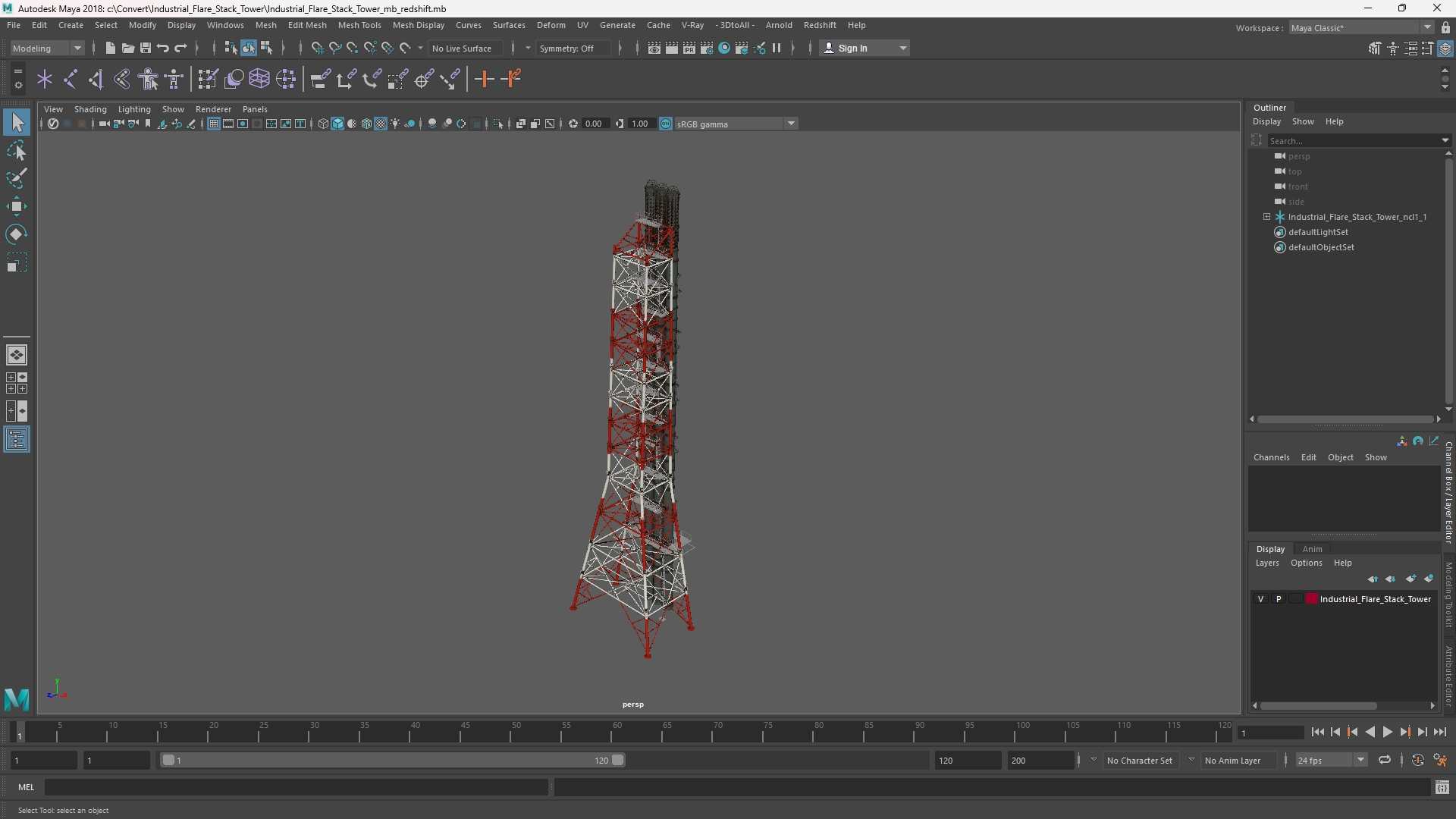Click the MEL command language label

tap(27, 787)
